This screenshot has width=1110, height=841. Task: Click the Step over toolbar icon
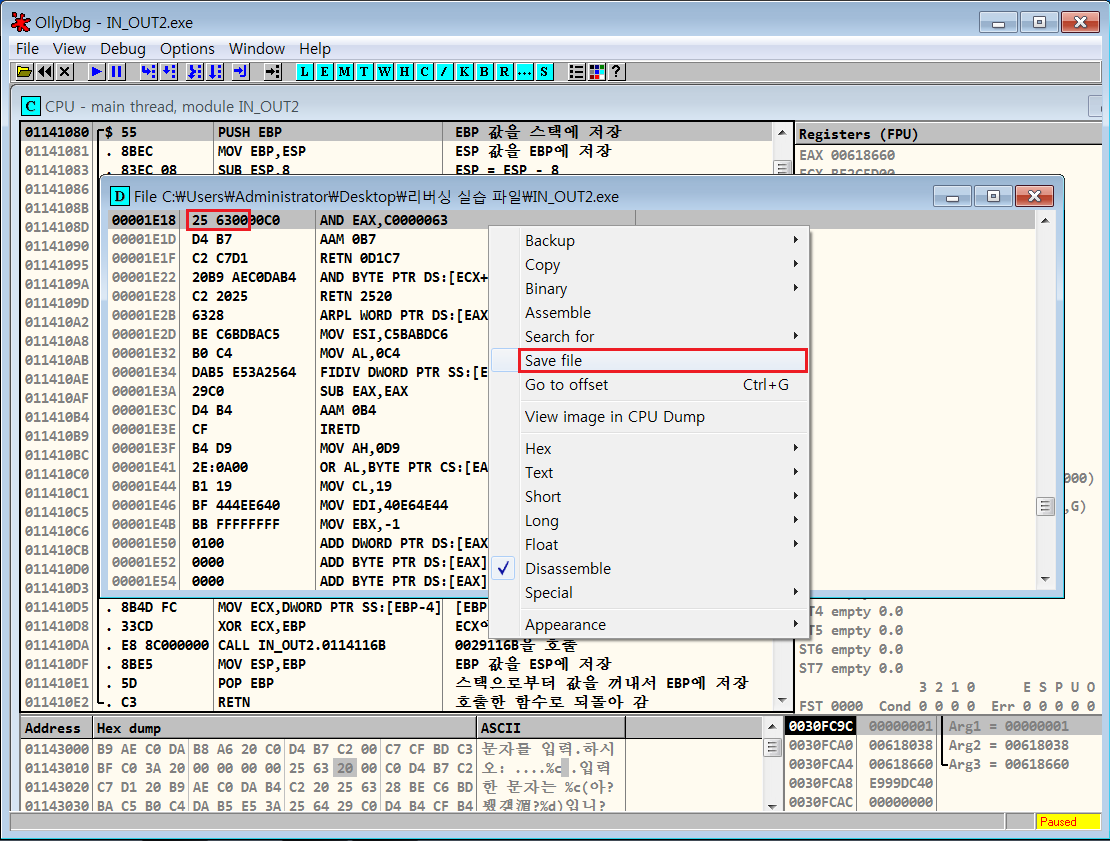168,71
